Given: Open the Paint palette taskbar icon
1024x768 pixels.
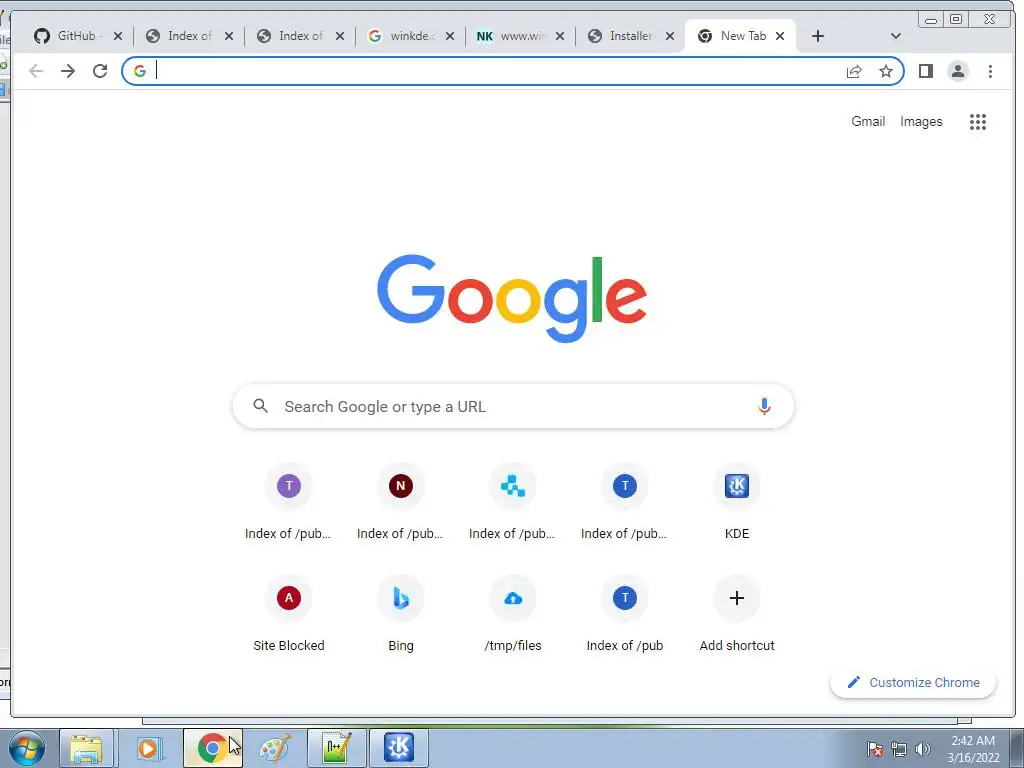Looking at the screenshot, I should click(x=274, y=748).
